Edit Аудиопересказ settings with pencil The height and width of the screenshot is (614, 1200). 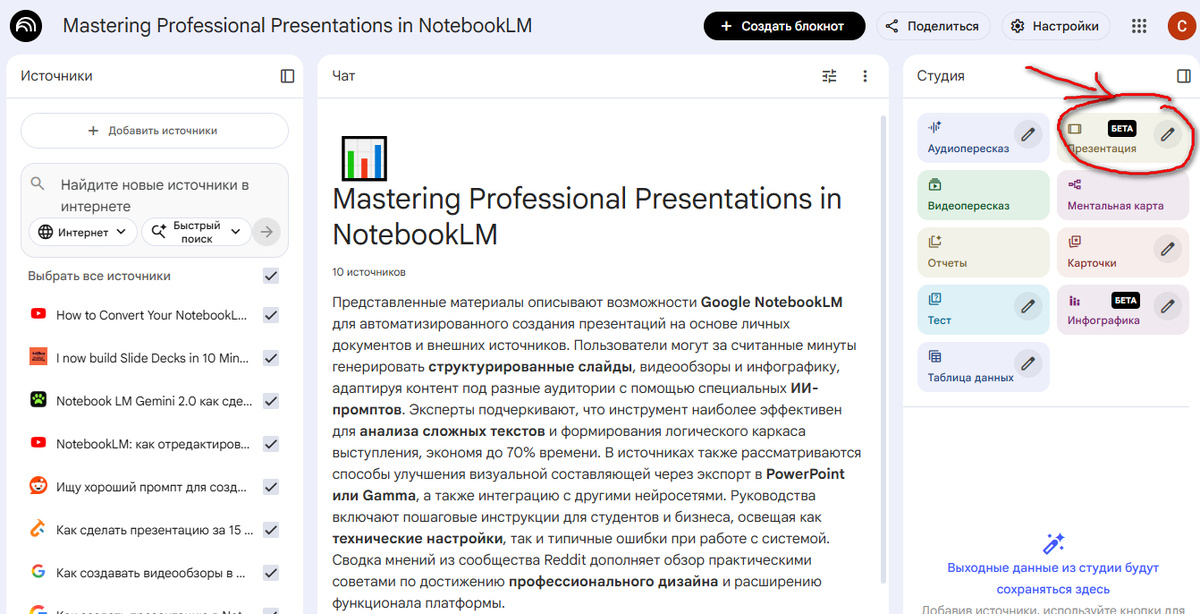tap(1028, 133)
